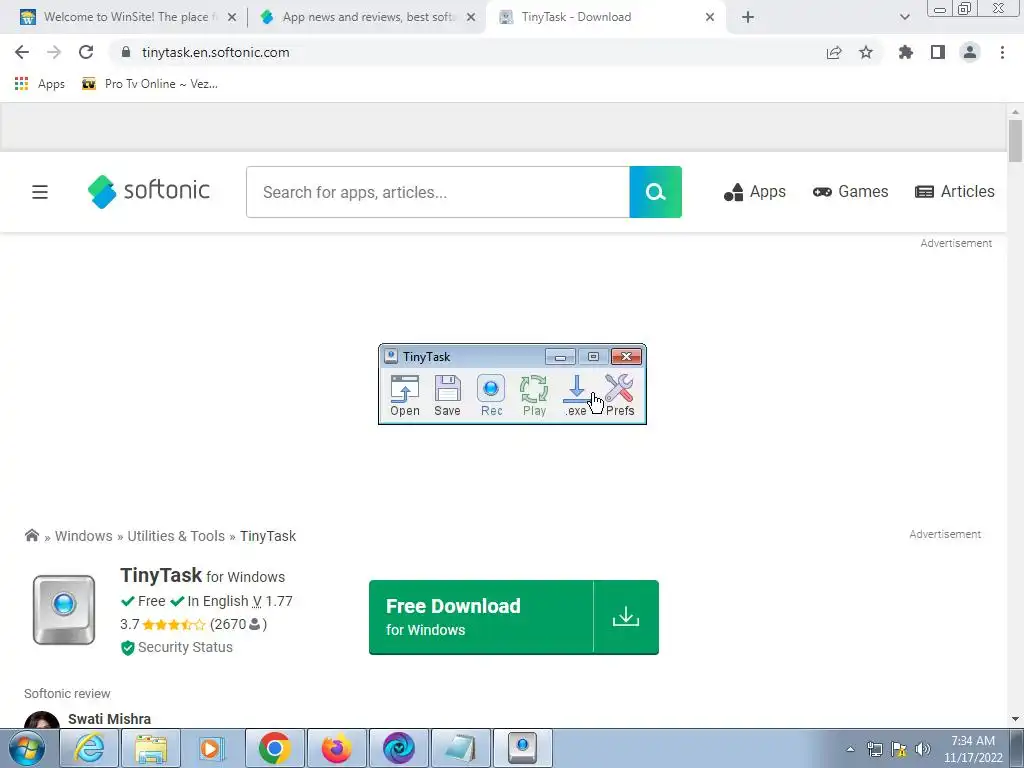Click the TinyTask taskbar icon
1024x768 pixels.
[522, 748]
